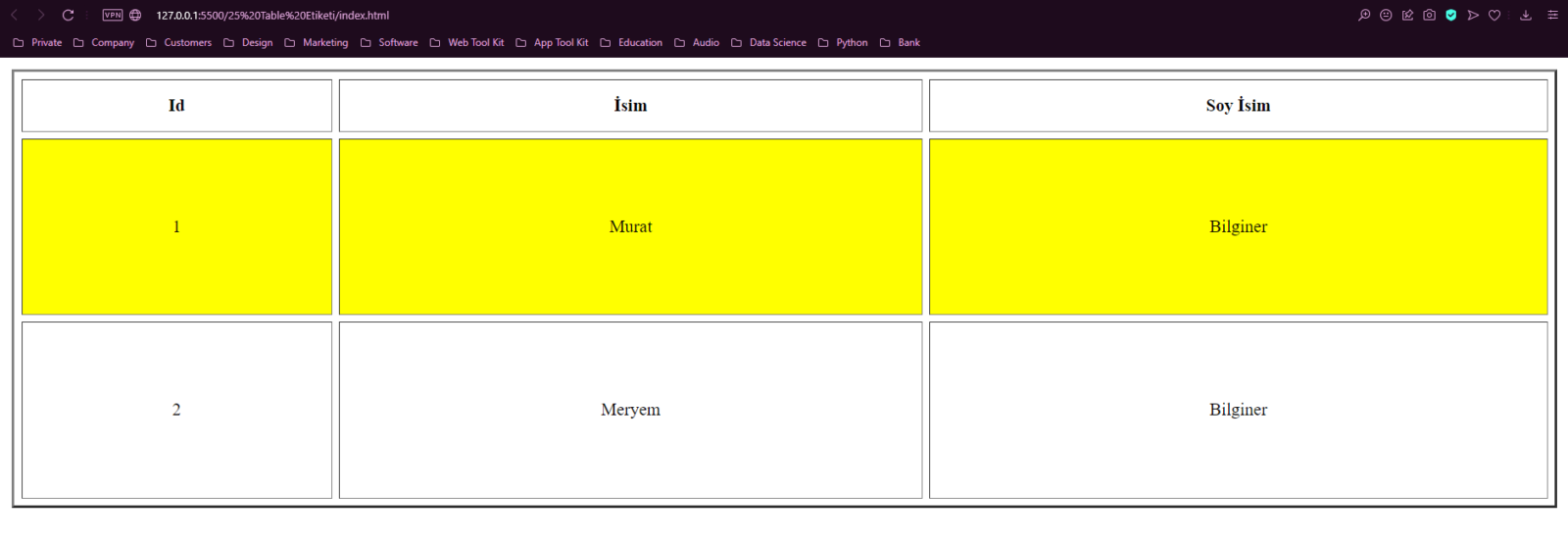Bookmark page with heart icon
Image resolution: width=1568 pixels, height=543 pixels.
click(1494, 16)
